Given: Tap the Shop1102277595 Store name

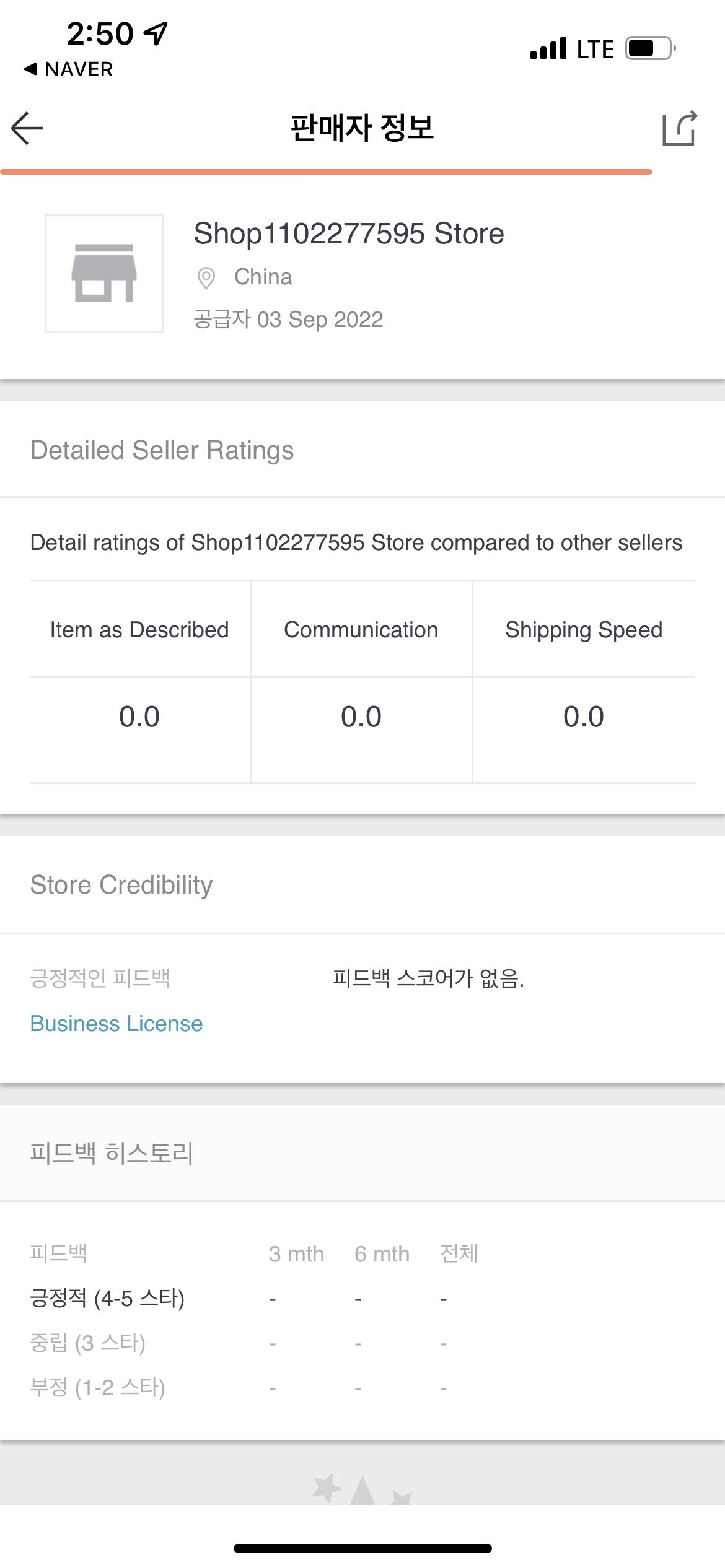Looking at the screenshot, I should [x=349, y=234].
